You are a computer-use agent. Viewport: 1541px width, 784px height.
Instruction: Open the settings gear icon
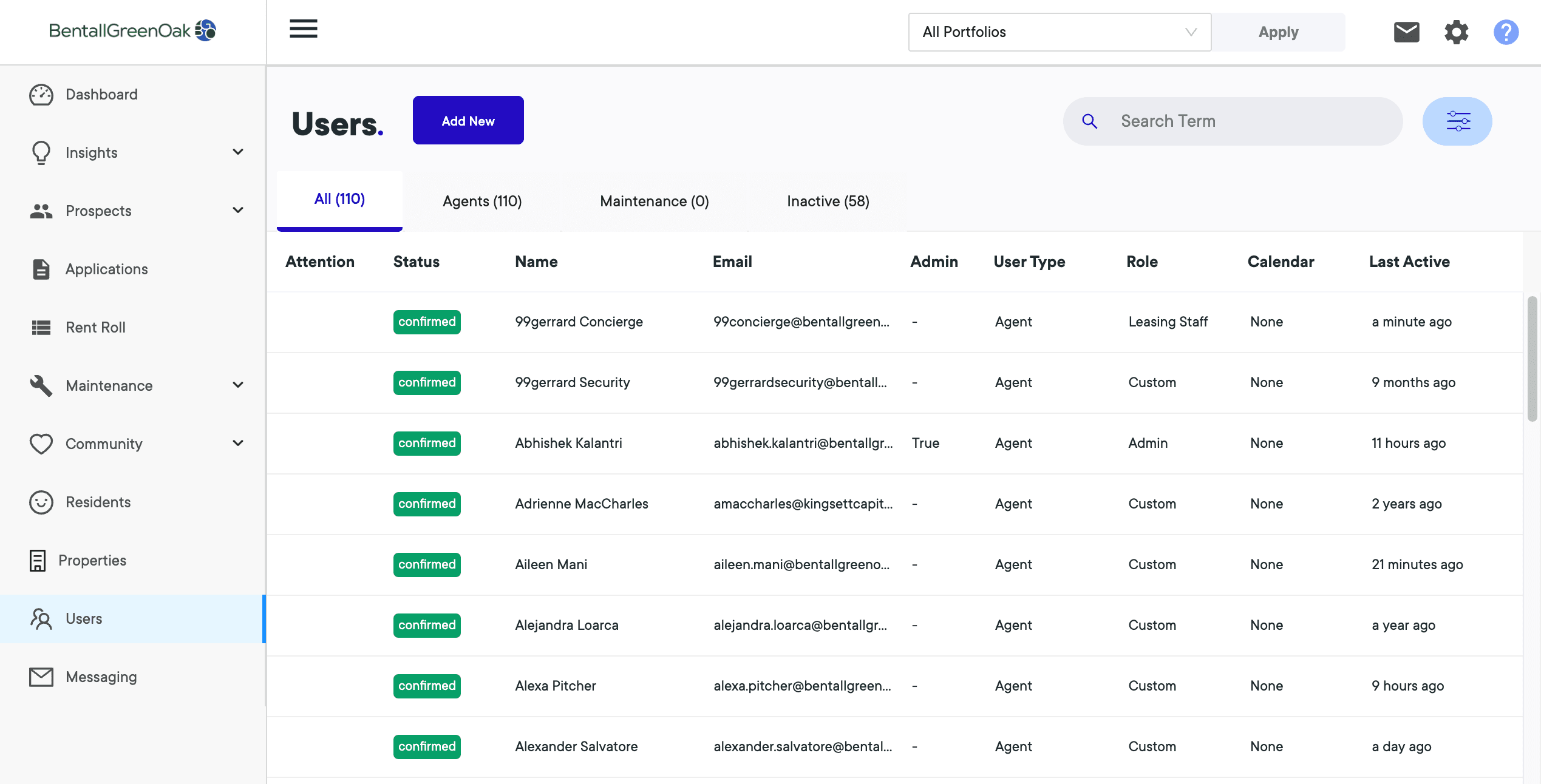point(1456,32)
